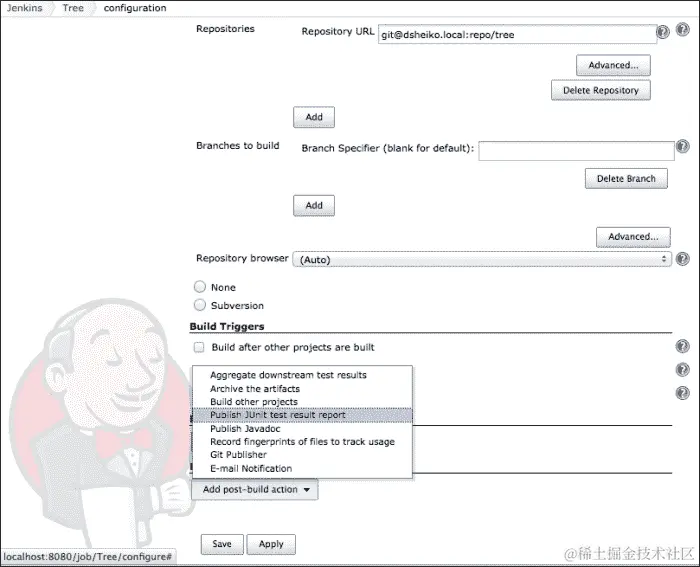Open help icon for Repository browser

click(x=682, y=259)
